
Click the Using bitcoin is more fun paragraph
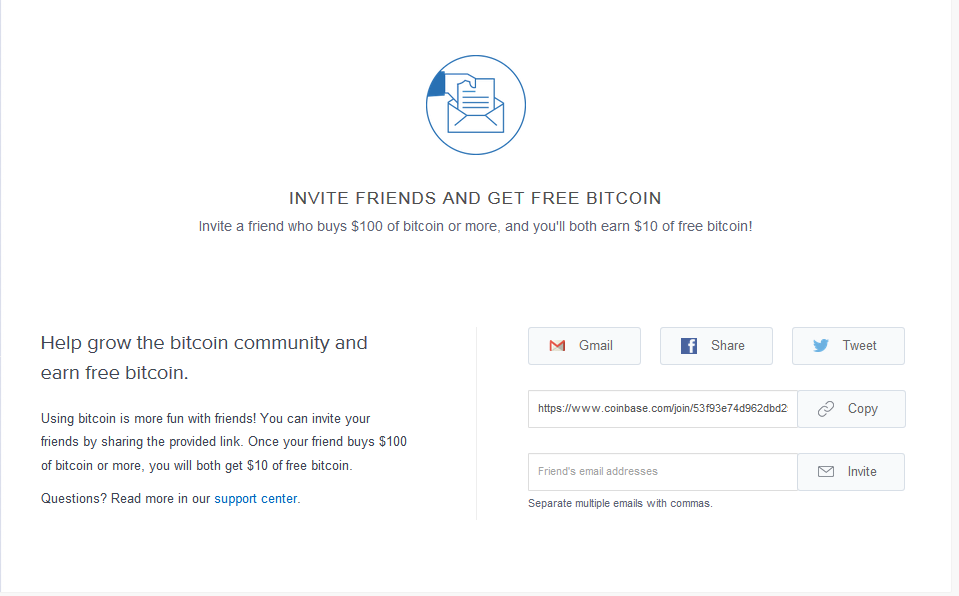224,441
